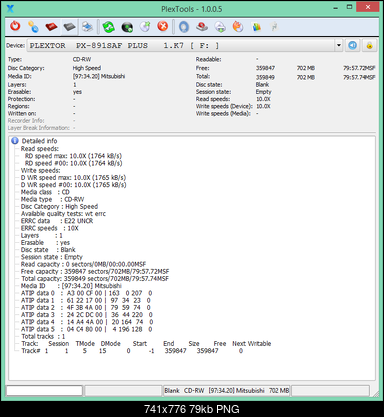Viewport: 384px width, 417px height.
Task: Click the 79:57.72MSF free time value
Action: click(x=359, y=68)
